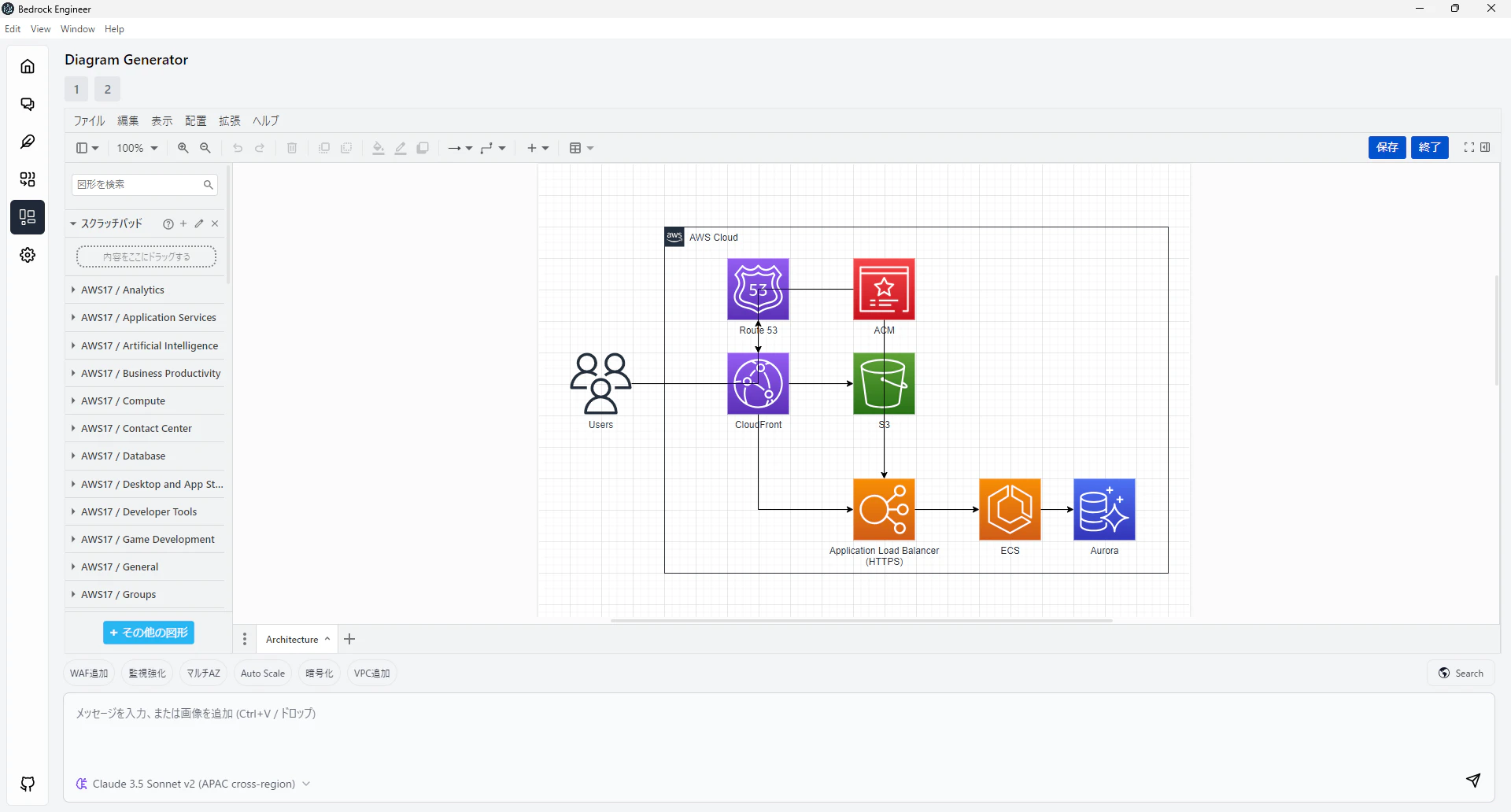Image resolution: width=1511 pixels, height=812 pixels.
Task: Expand AWS17 / Game Development group
Action: click(147, 540)
